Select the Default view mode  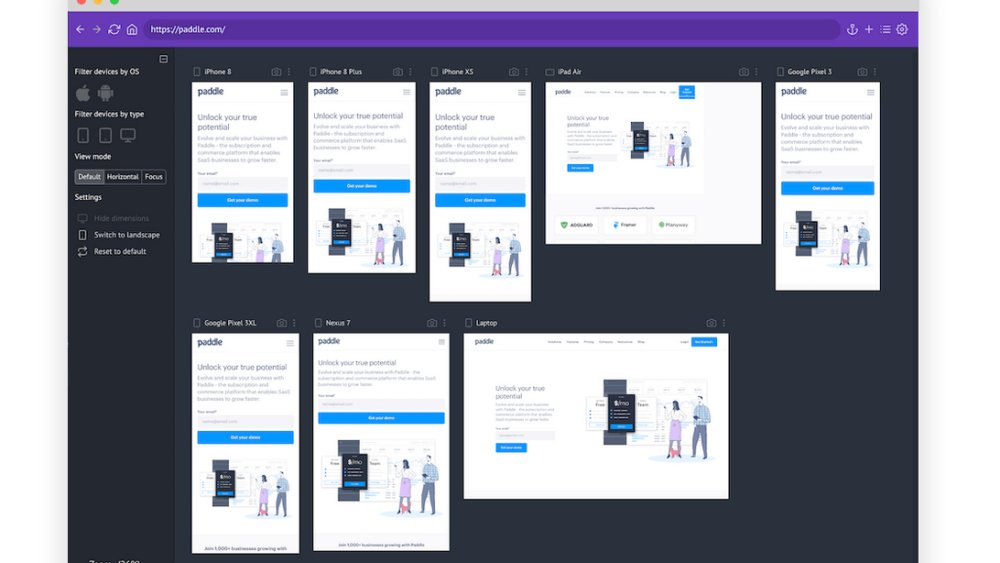click(x=89, y=177)
